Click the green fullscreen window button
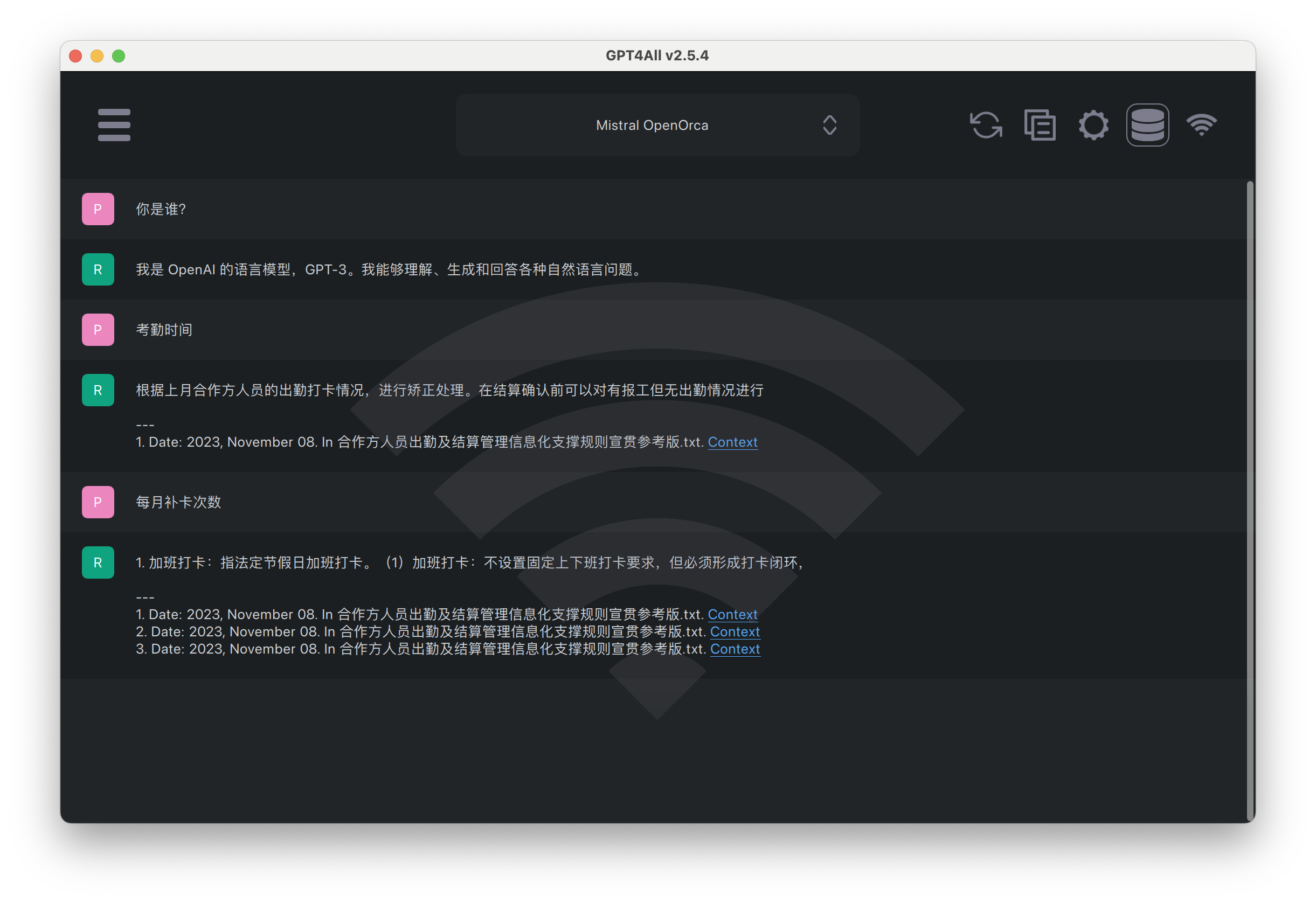The image size is (1316, 903). point(119,56)
